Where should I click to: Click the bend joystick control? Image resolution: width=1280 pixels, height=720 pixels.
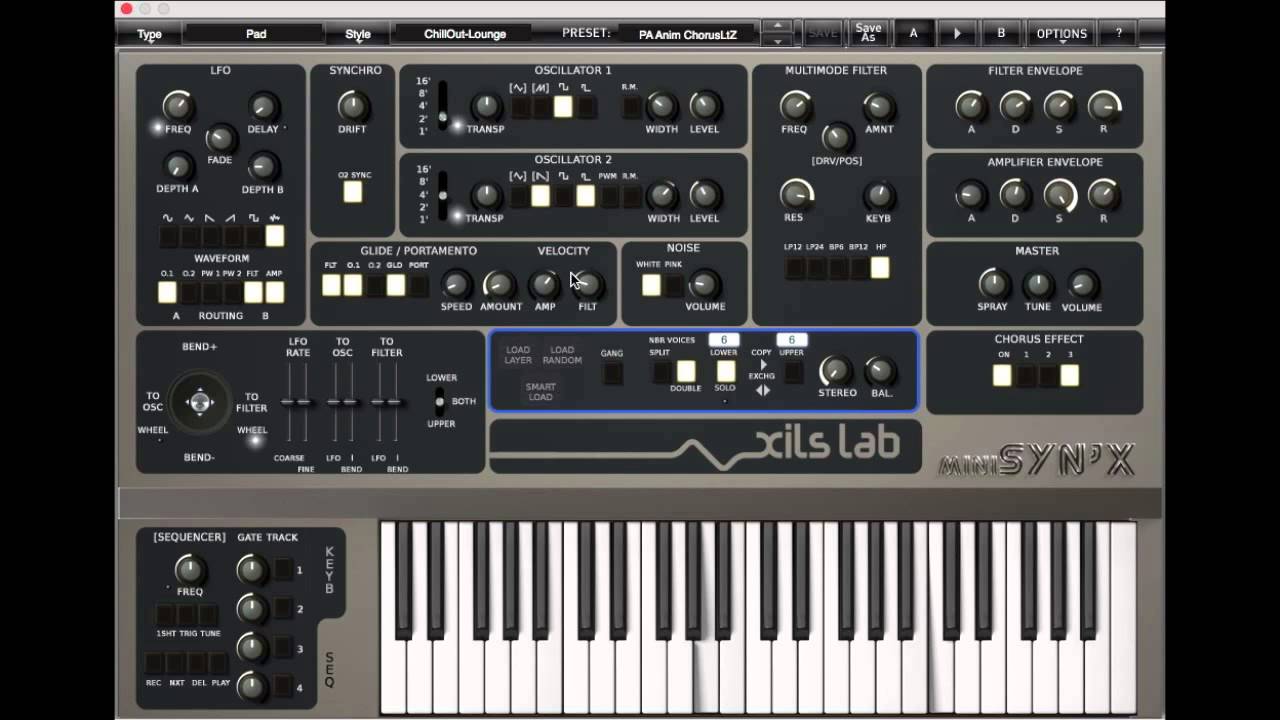click(200, 403)
